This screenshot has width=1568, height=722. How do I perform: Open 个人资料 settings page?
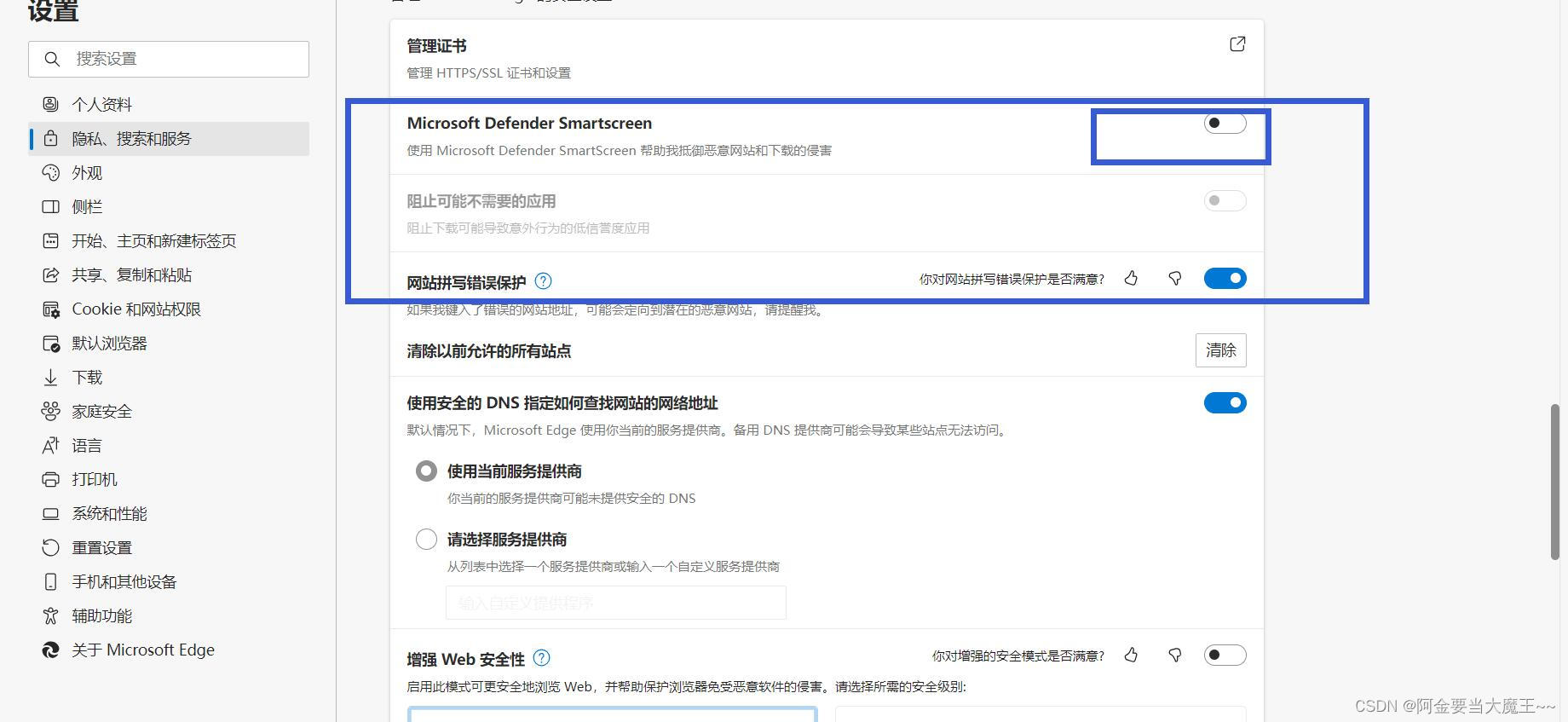(x=169, y=104)
